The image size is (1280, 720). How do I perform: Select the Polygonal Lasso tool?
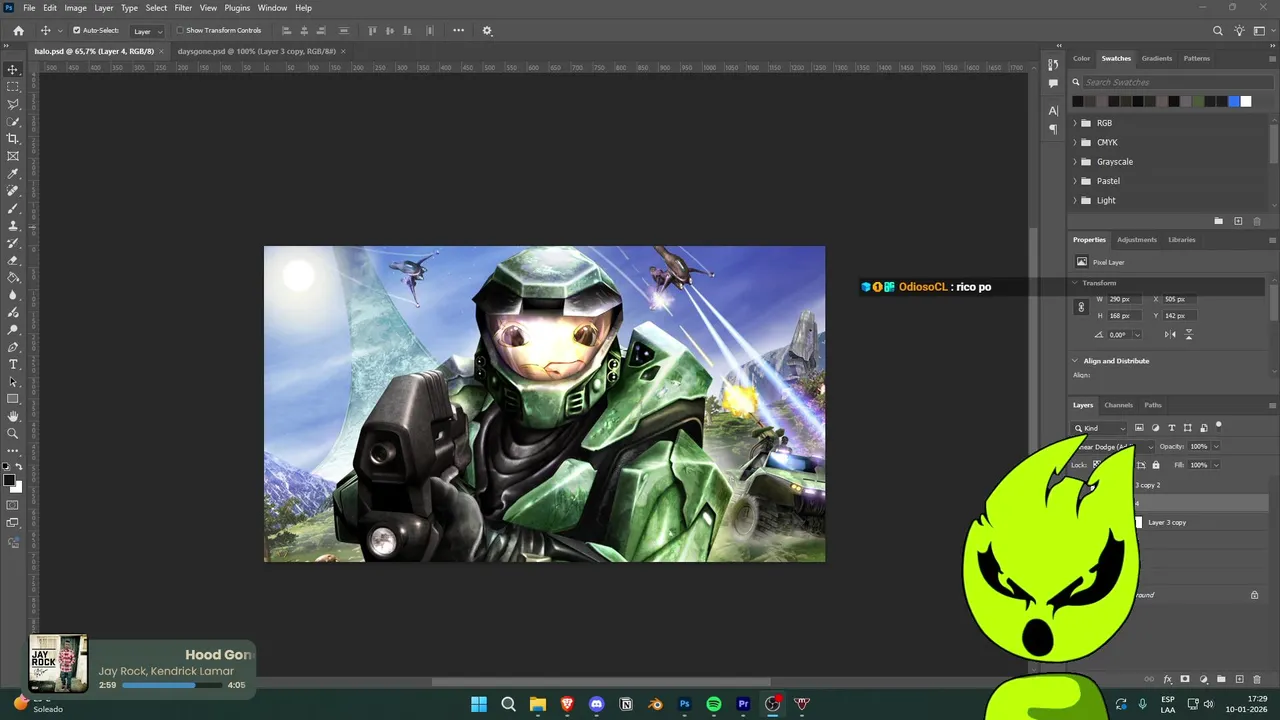coord(13,104)
